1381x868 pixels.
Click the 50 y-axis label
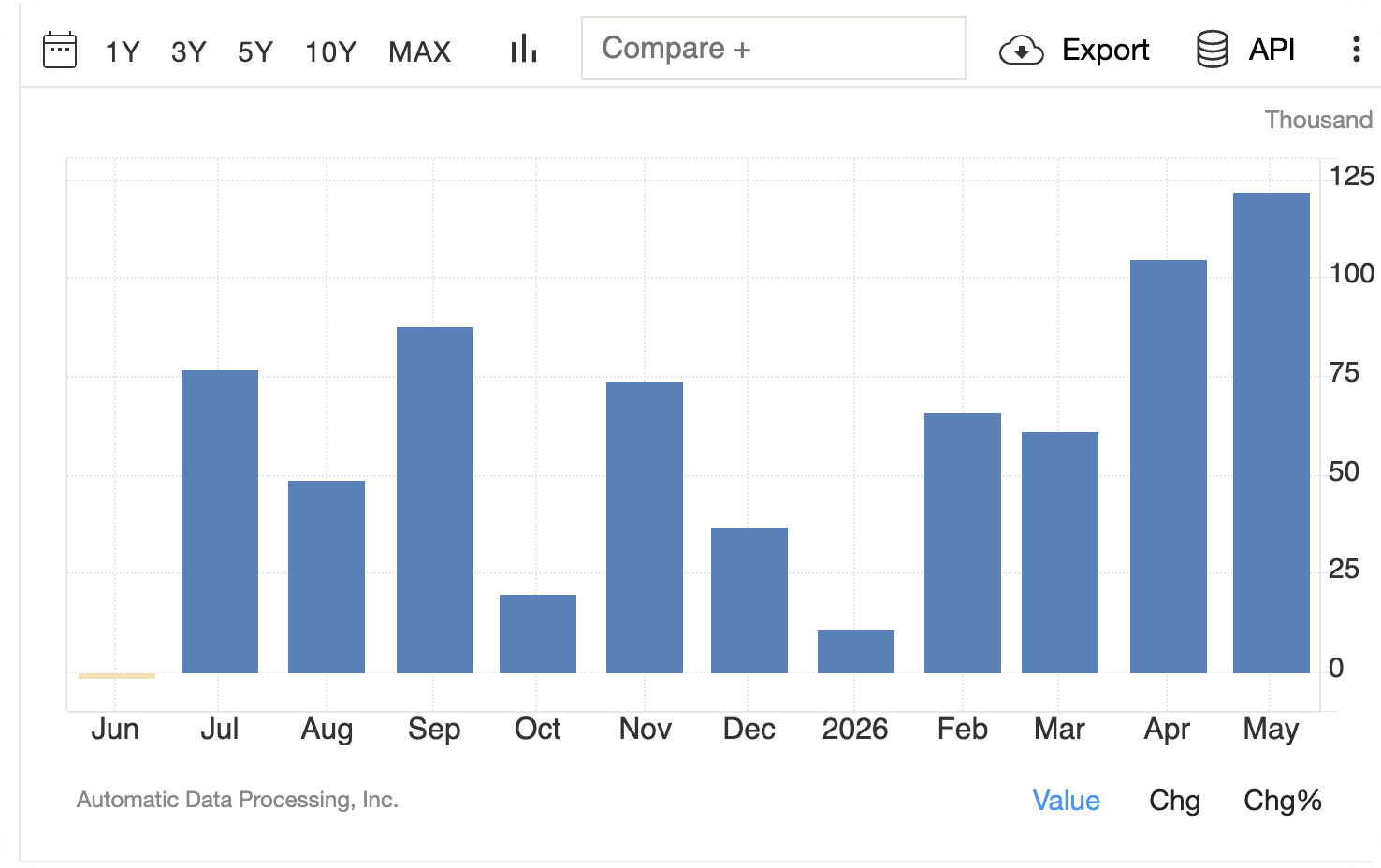[x=1345, y=471]
